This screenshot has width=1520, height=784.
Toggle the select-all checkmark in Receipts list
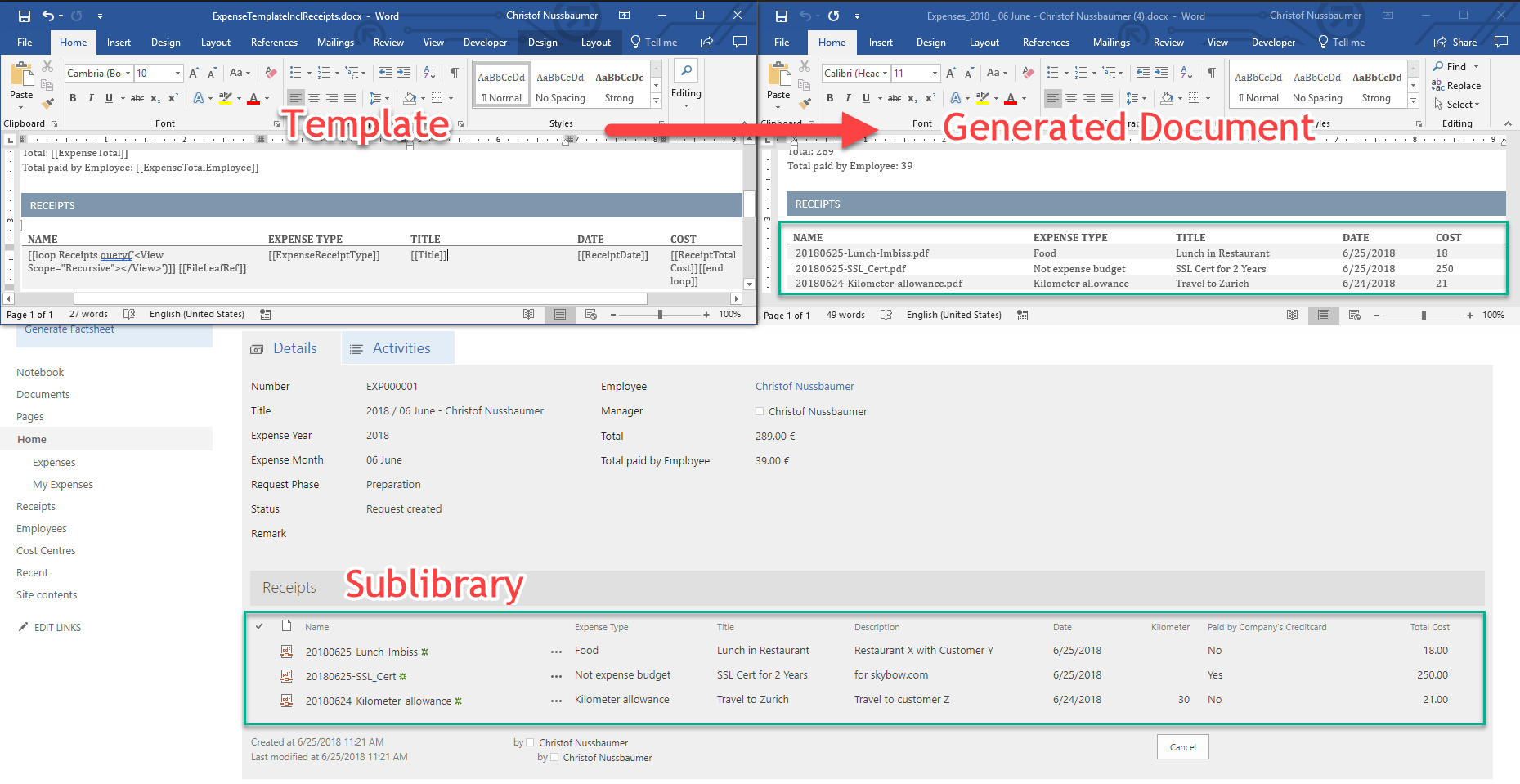(259, 626)
